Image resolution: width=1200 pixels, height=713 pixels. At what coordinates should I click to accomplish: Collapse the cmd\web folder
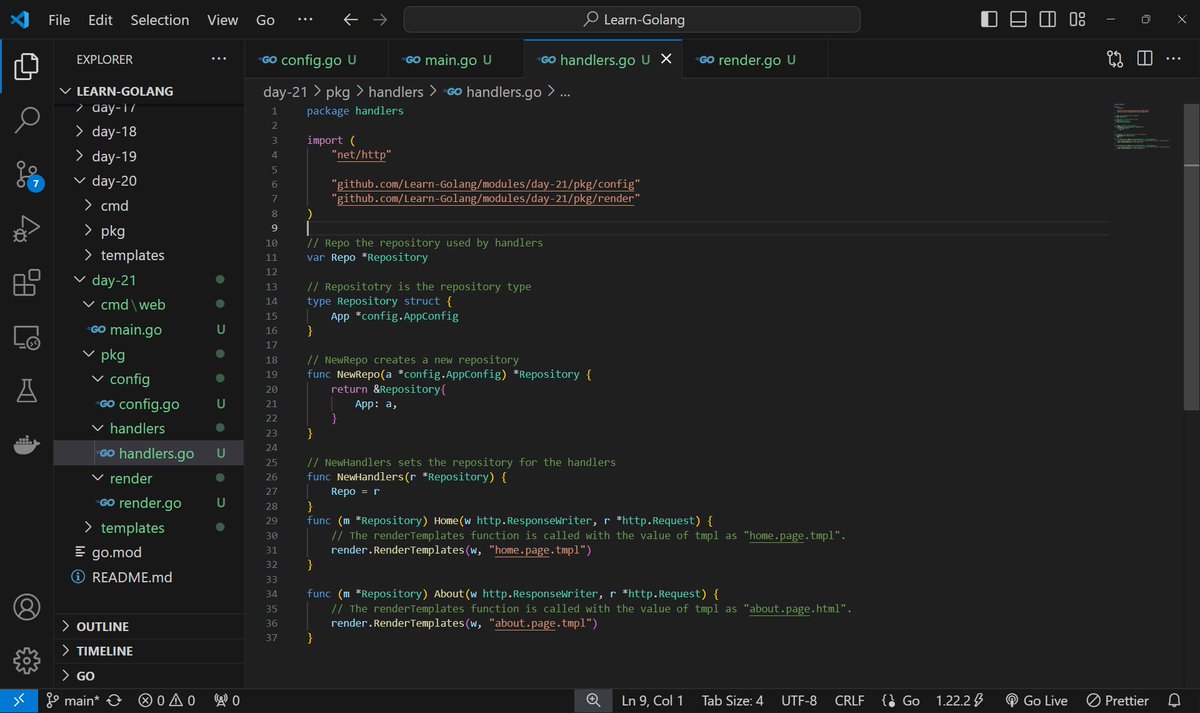tap(149, 305)
